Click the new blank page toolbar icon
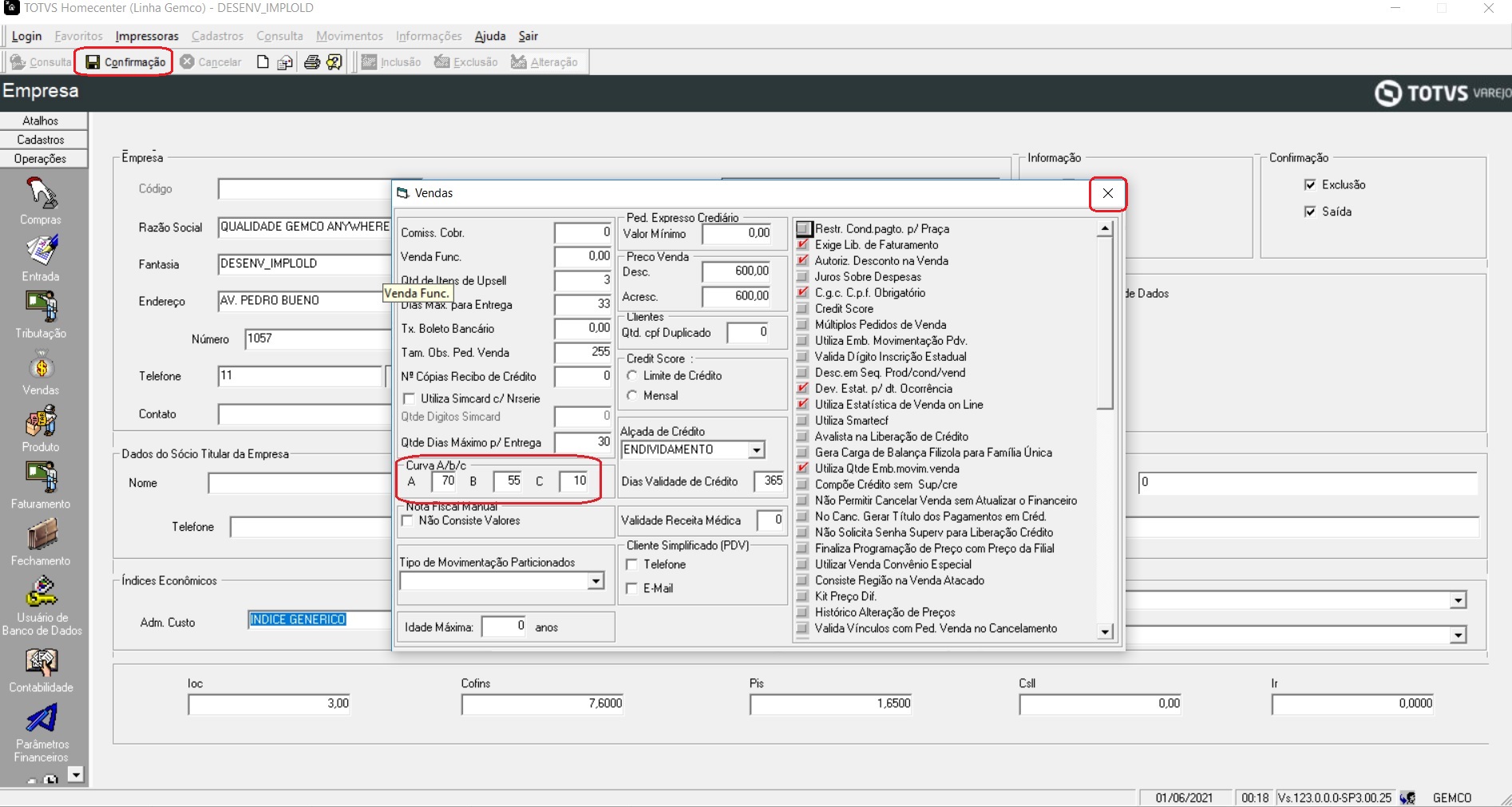The image size is (1512, 807). pyautogui.click(x=263, y=62)
